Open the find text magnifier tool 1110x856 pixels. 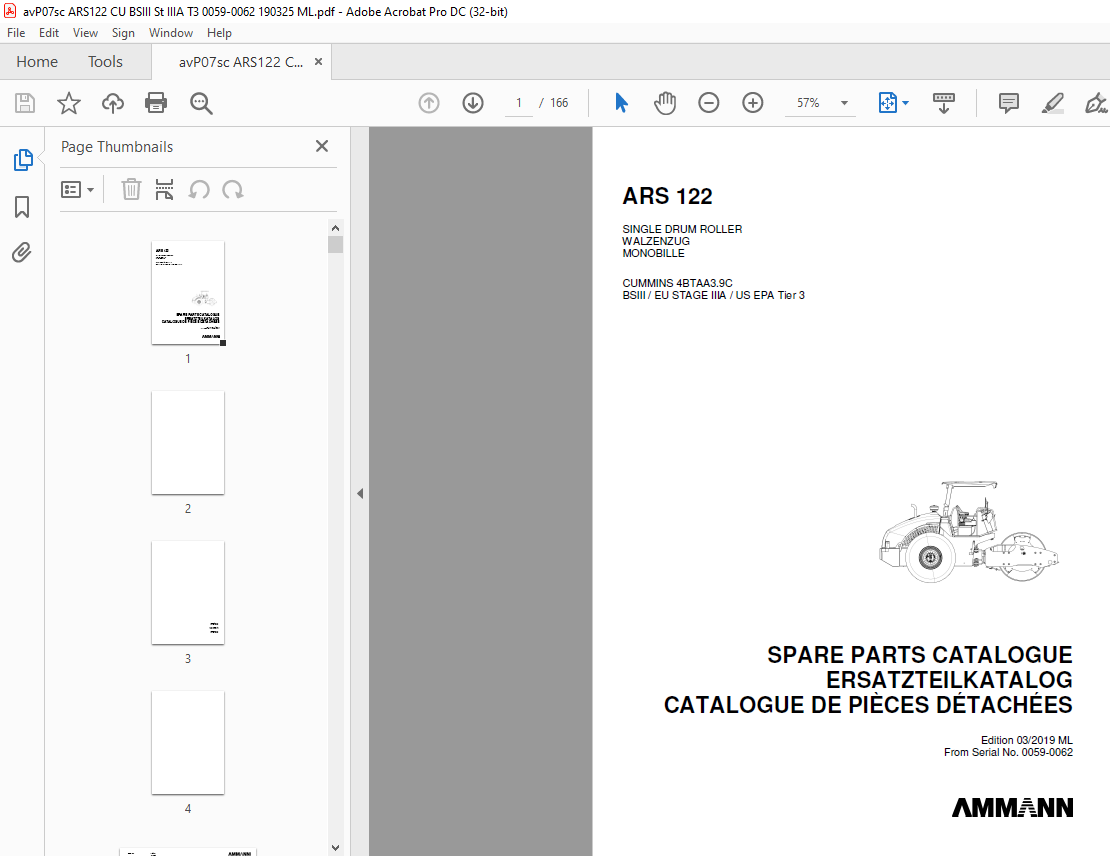[x=201, y=103]
